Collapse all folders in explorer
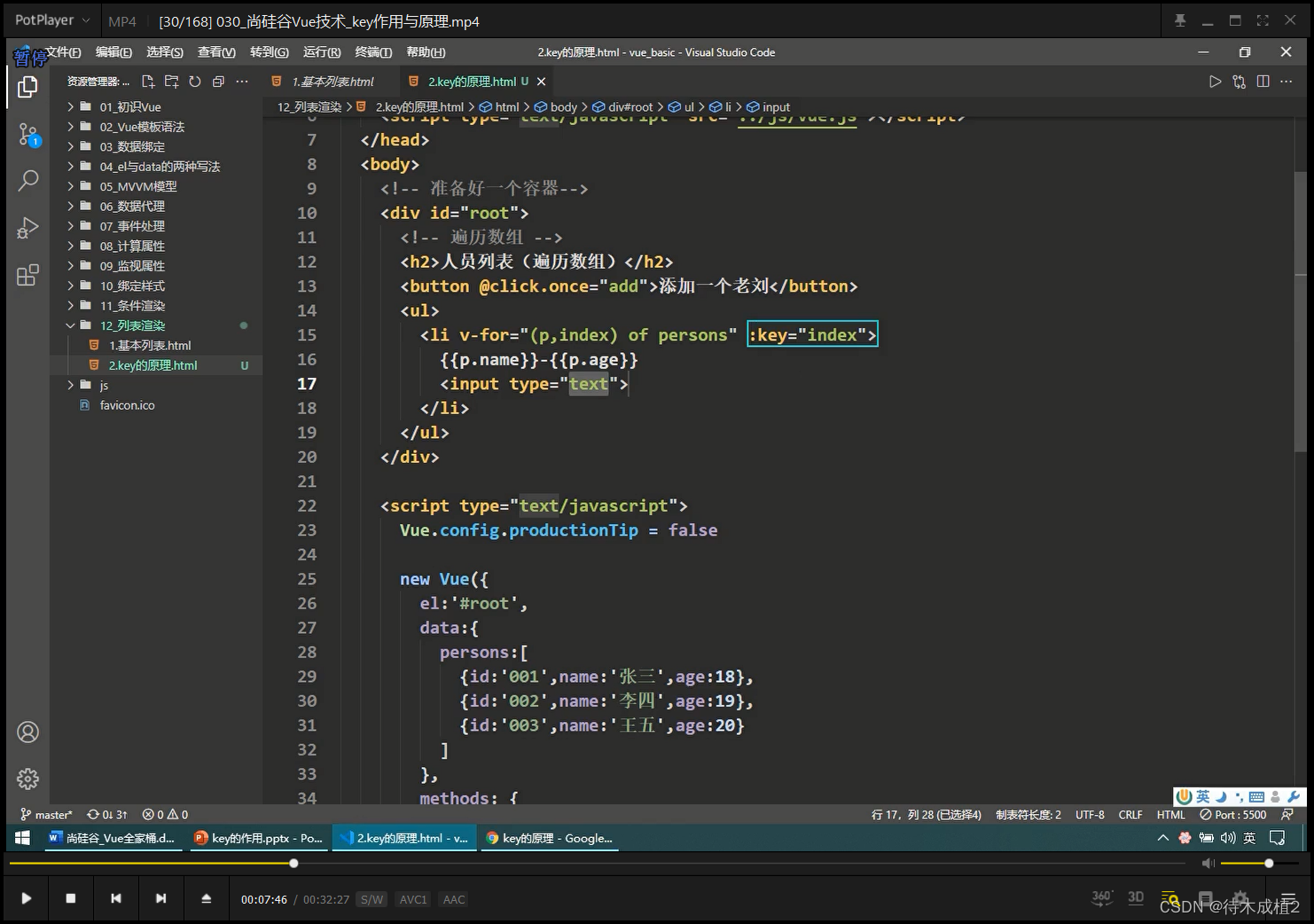Image resolution: width=1314 pixels, height=924 pixels. coord(218,82)
